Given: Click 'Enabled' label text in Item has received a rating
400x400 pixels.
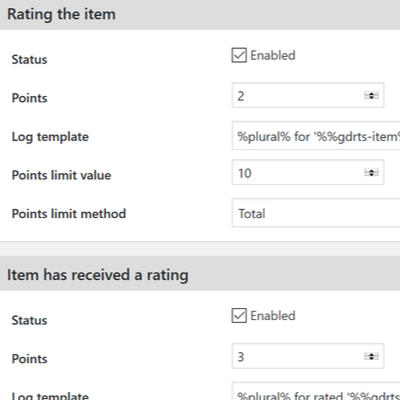Looking at the screenshot, I should tap(273, 316).
